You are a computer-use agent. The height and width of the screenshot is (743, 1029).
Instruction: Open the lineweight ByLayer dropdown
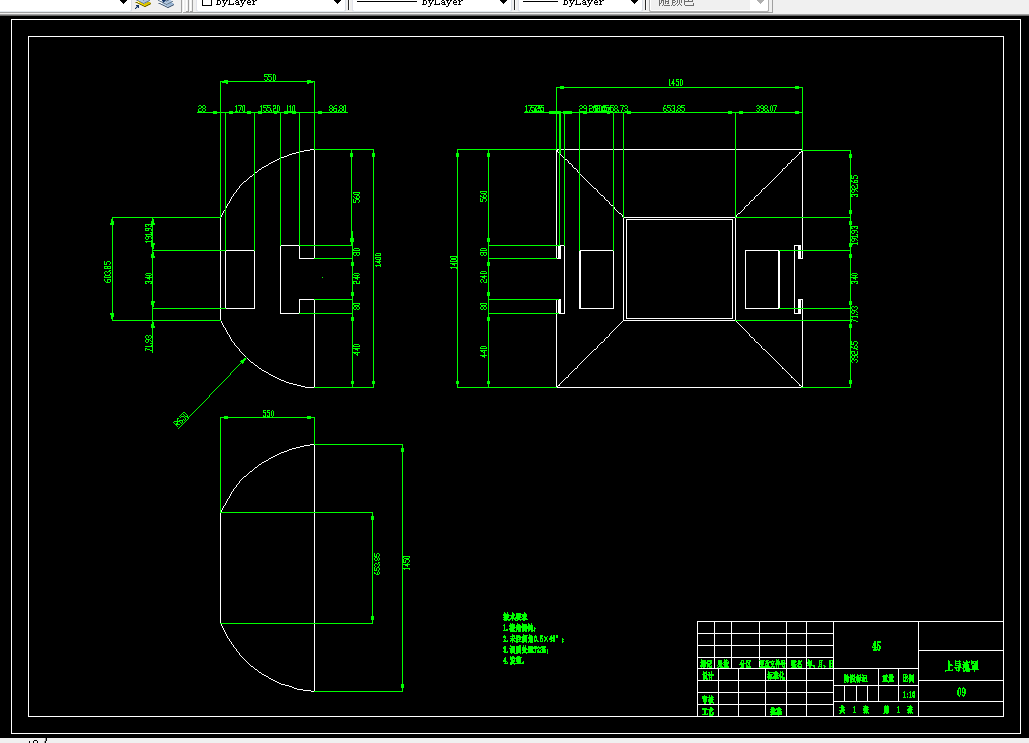click(x=581, y=3)
